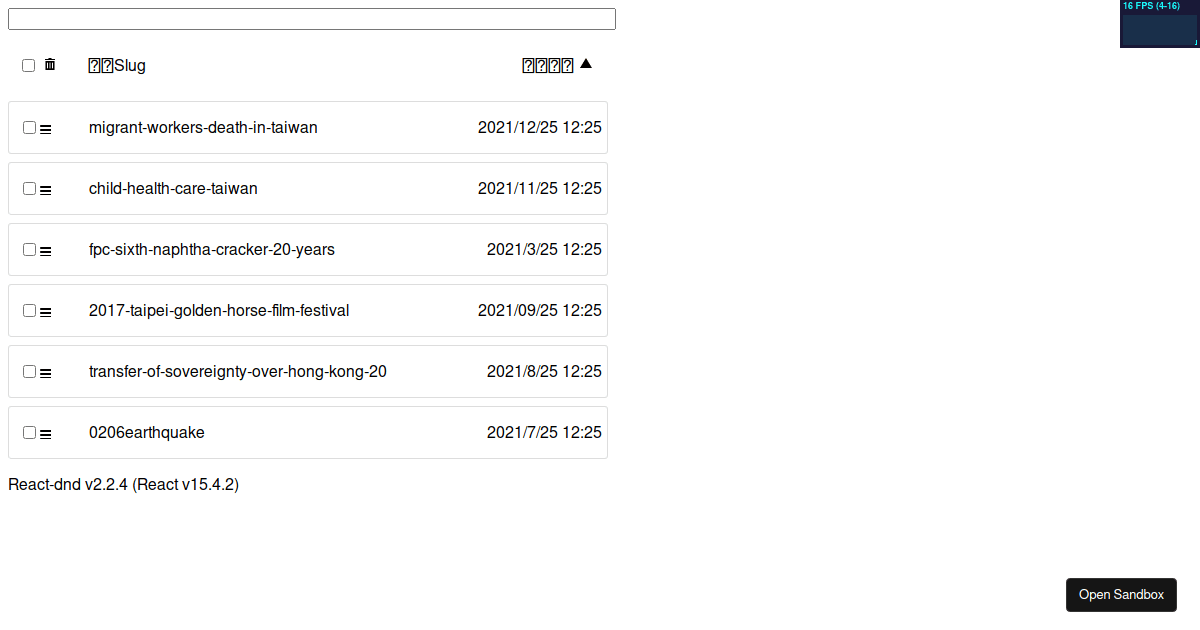
Task: Click drag handle of child-health-care-taiwan row
Action: 45,189
